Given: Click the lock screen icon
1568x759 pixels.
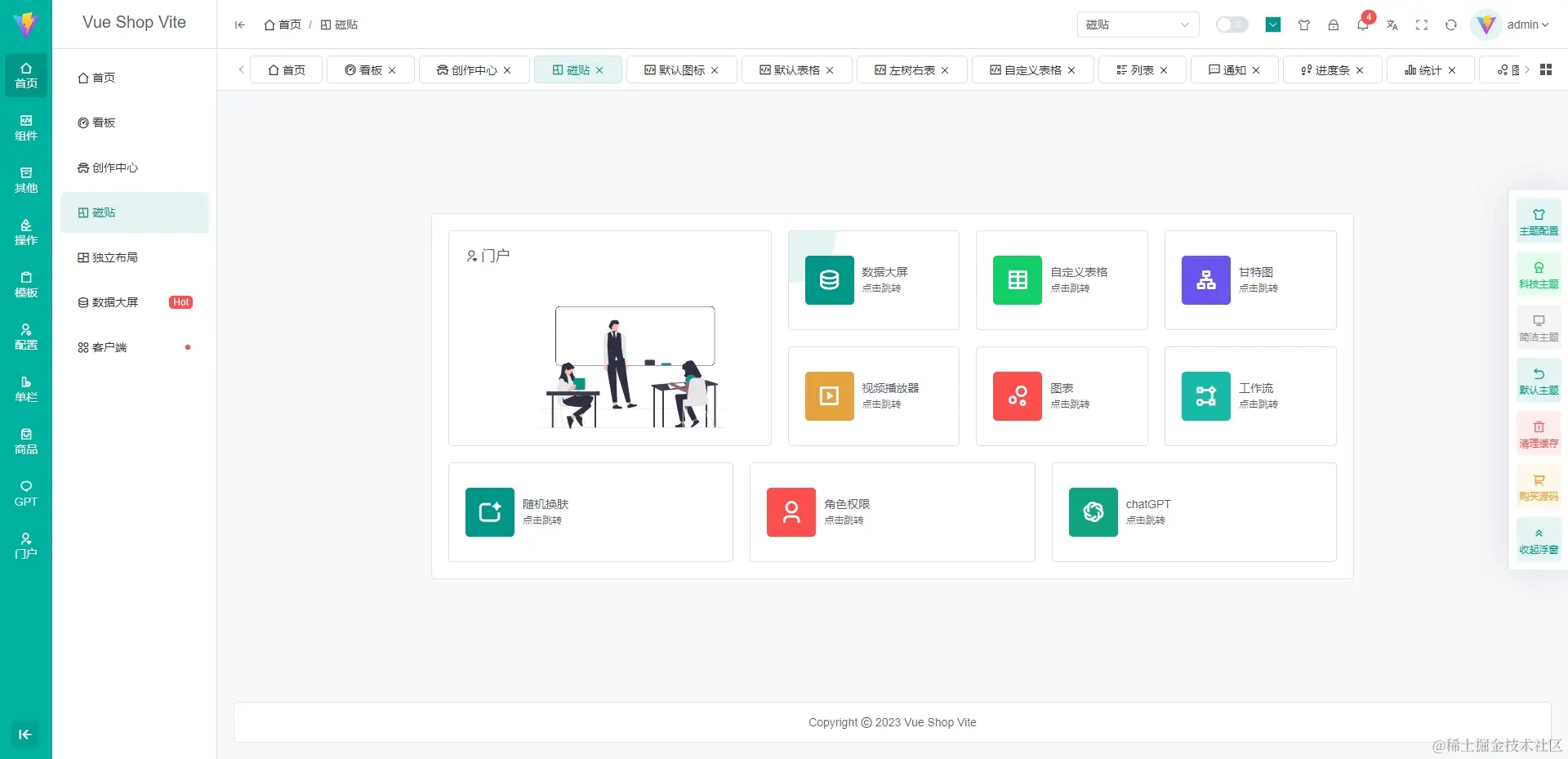Looking at the screenshot, I should tap(1334, 25).
